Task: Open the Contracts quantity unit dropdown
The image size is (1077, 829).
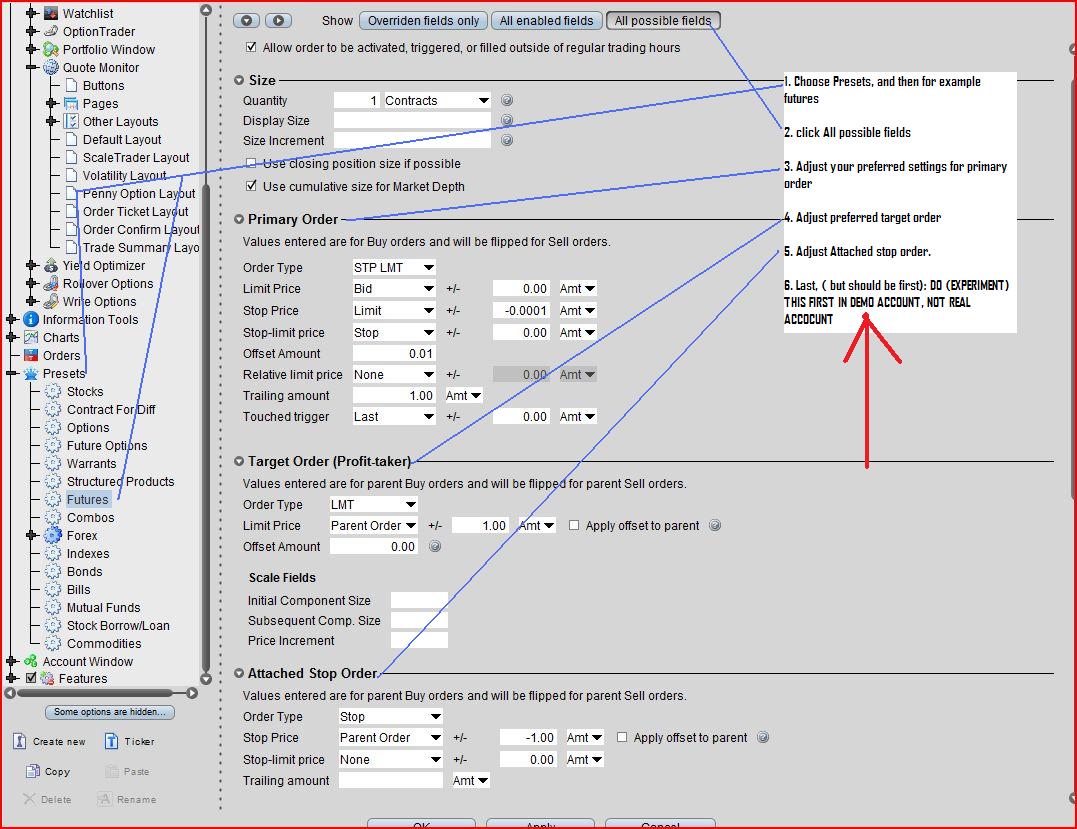Action: coord(437,100)
